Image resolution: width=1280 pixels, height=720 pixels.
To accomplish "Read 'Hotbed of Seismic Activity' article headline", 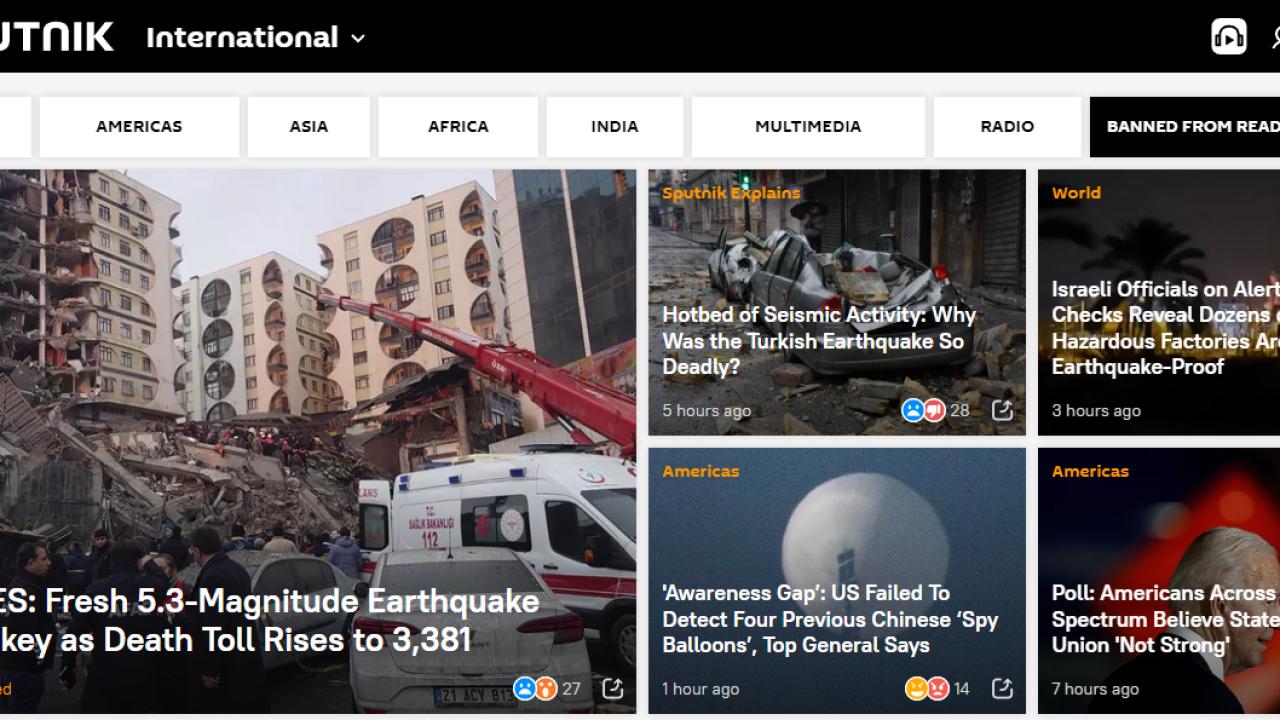I will (818, 341).
